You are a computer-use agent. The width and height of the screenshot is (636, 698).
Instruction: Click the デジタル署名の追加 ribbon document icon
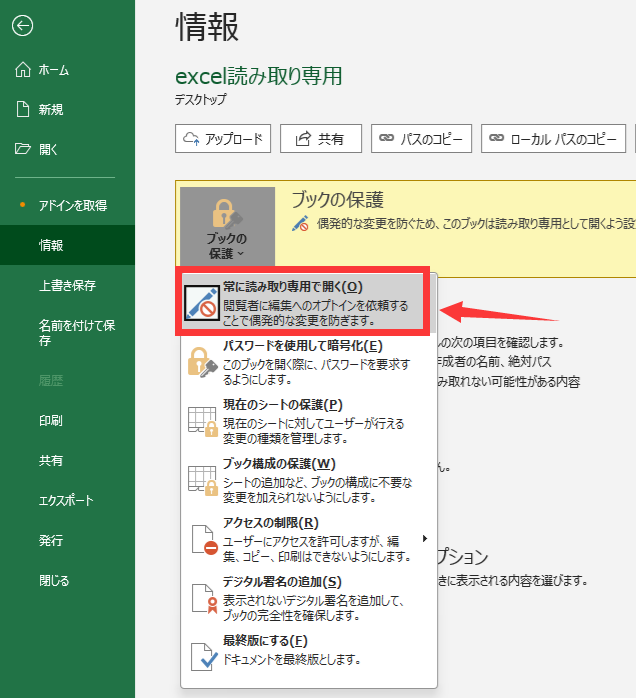(x=204, y=599)
